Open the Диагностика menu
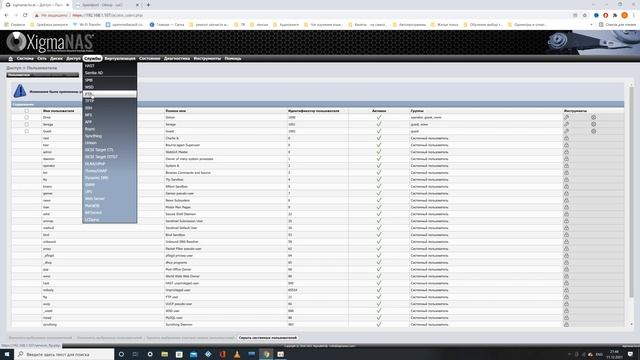 pos(177,58)
